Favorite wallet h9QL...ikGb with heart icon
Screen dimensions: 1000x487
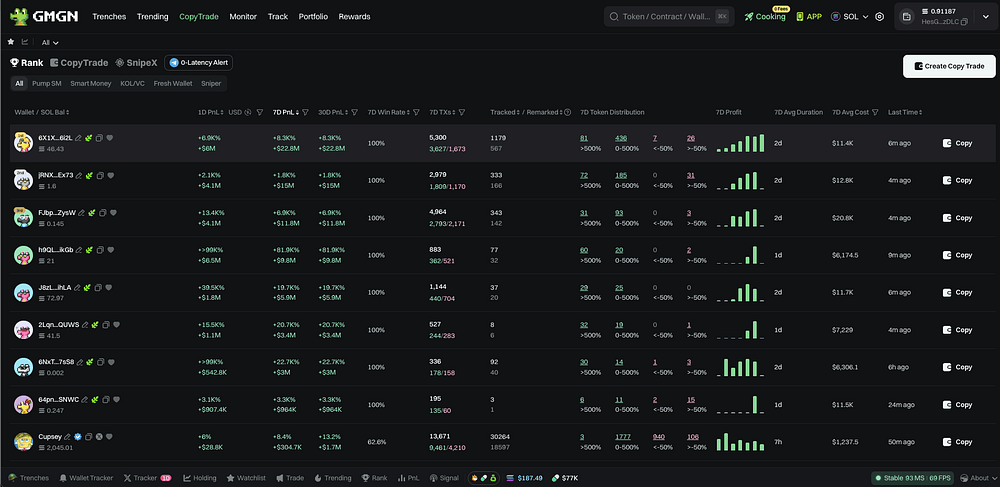tap(109, 249)
